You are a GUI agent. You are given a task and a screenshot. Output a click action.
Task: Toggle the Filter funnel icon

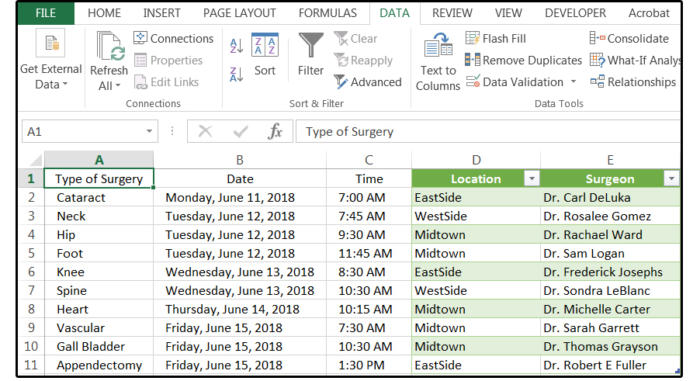click(x=311, y=45)
